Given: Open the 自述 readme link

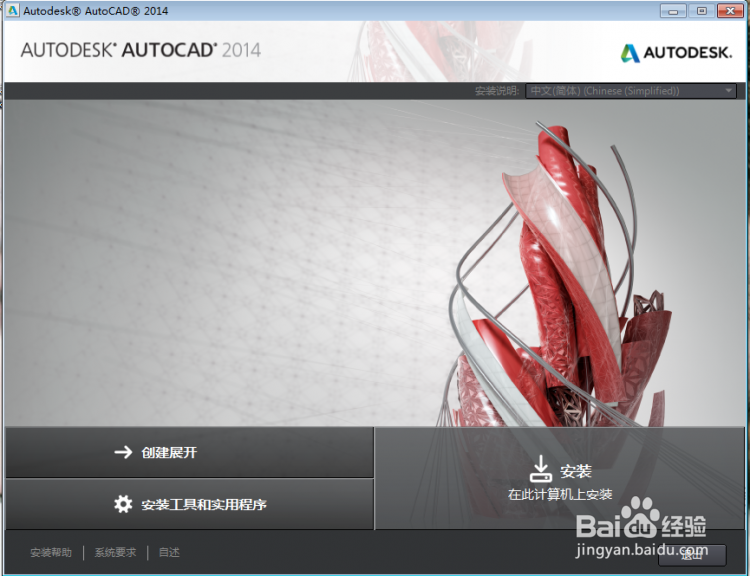Looking at the screenshot, I should point(169,553).
